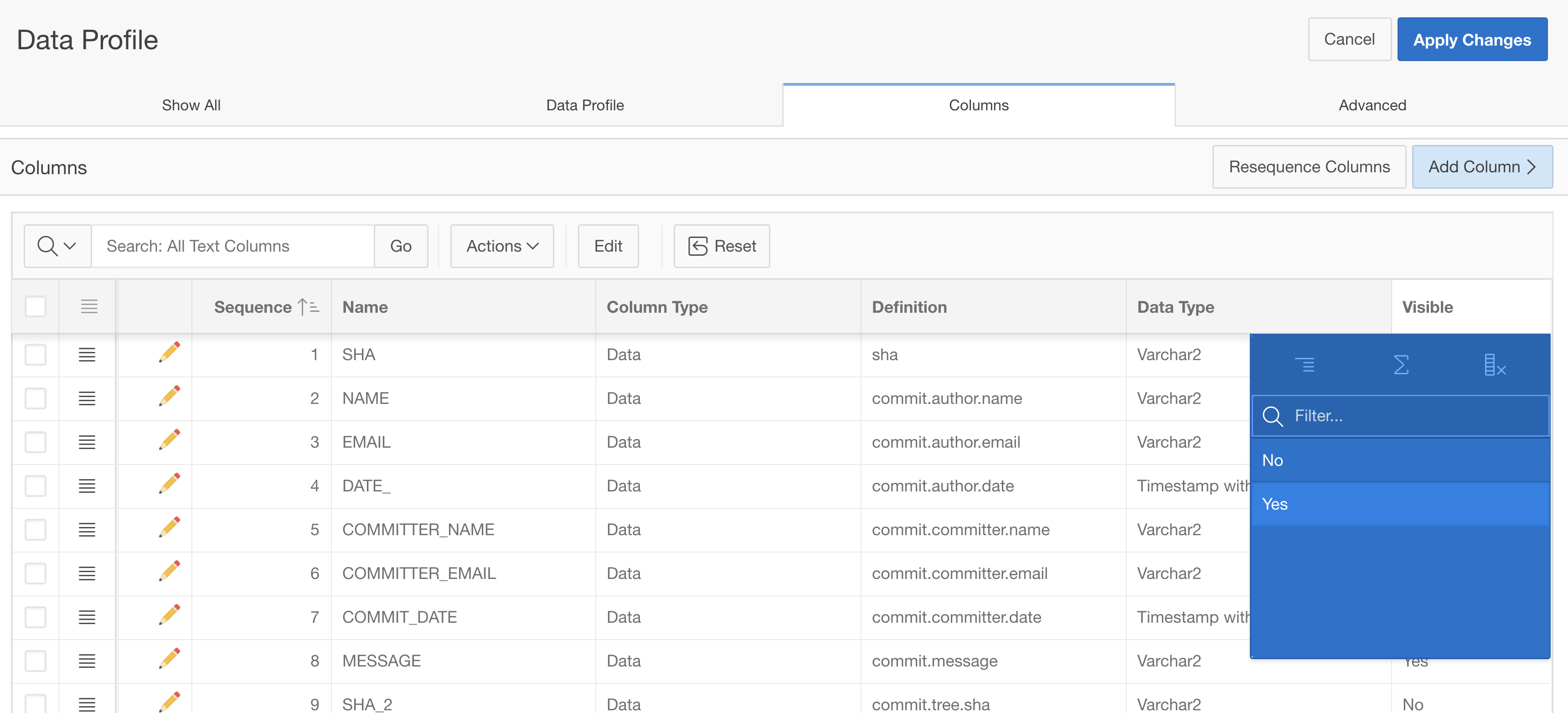This screenshot has height=713, width=1568.
Task: Open row actions menu for NAME row
Action: 87,398
